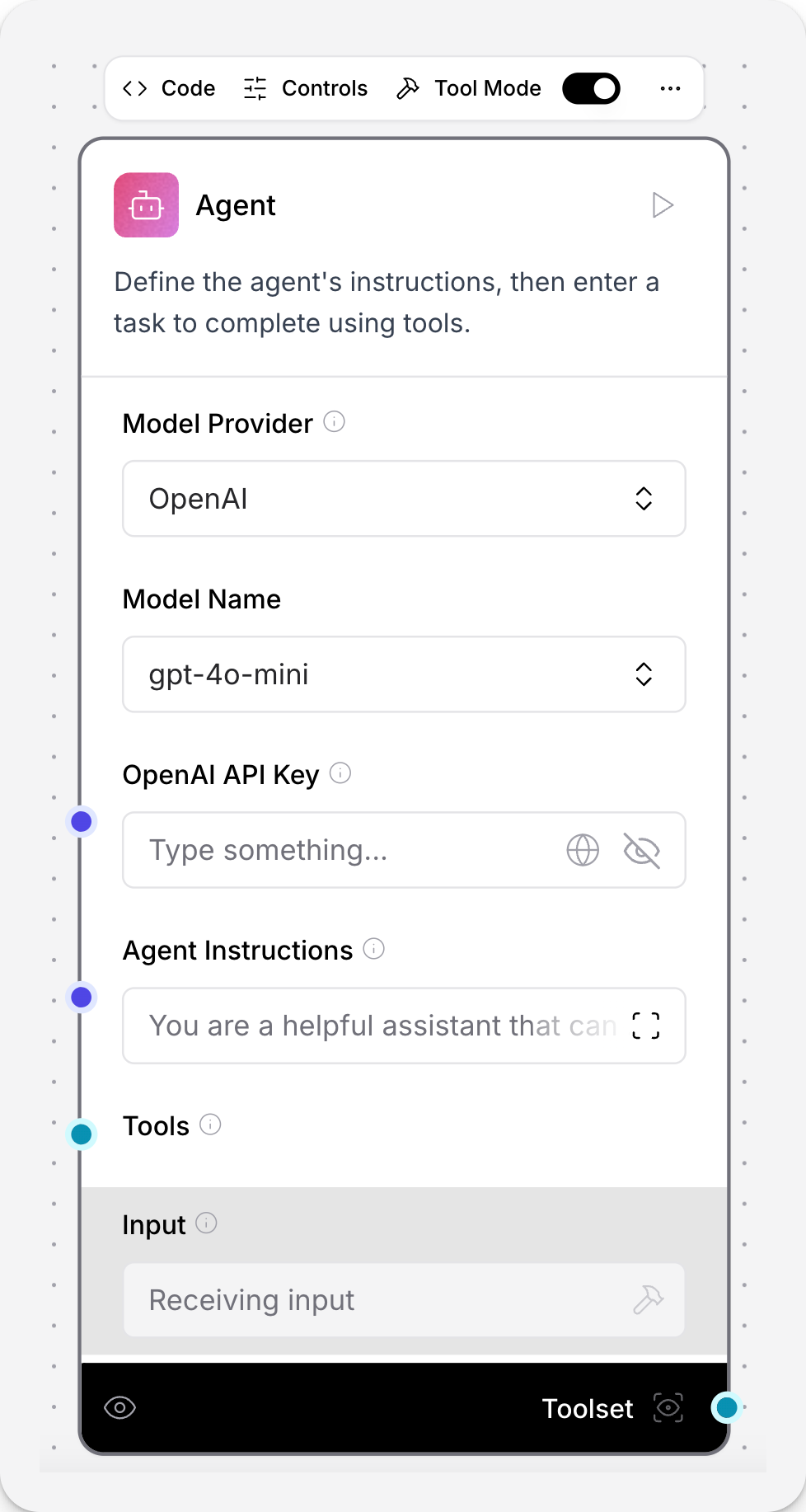Viewport: 806px width, 1512px height.
Task: Click the Tools info icon
Action: pos(211,1125)
